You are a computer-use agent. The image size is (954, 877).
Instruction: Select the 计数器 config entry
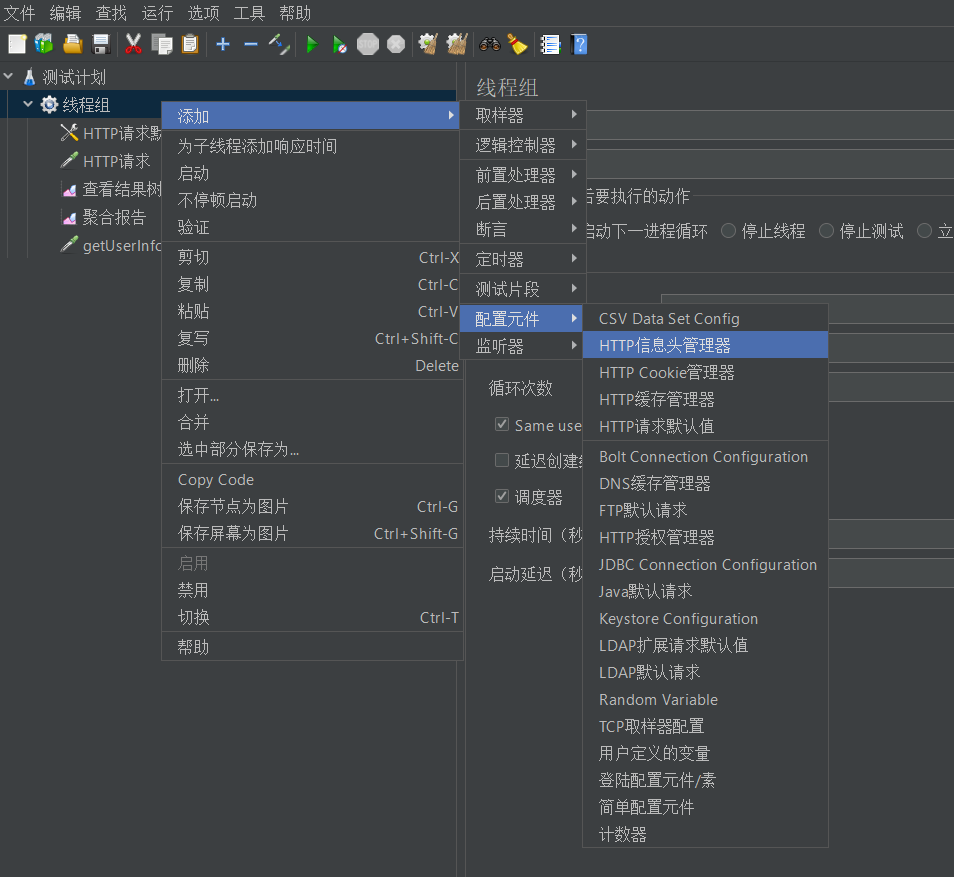click(x=705, y=834)
